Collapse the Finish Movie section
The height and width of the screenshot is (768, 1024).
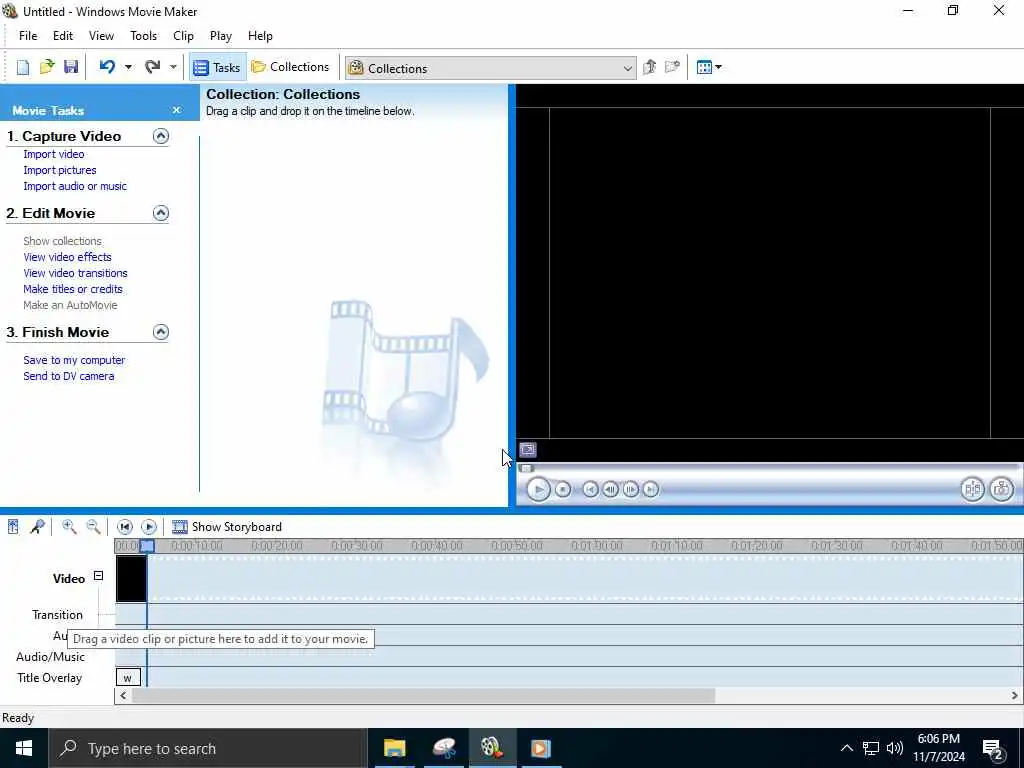(161, 332)
